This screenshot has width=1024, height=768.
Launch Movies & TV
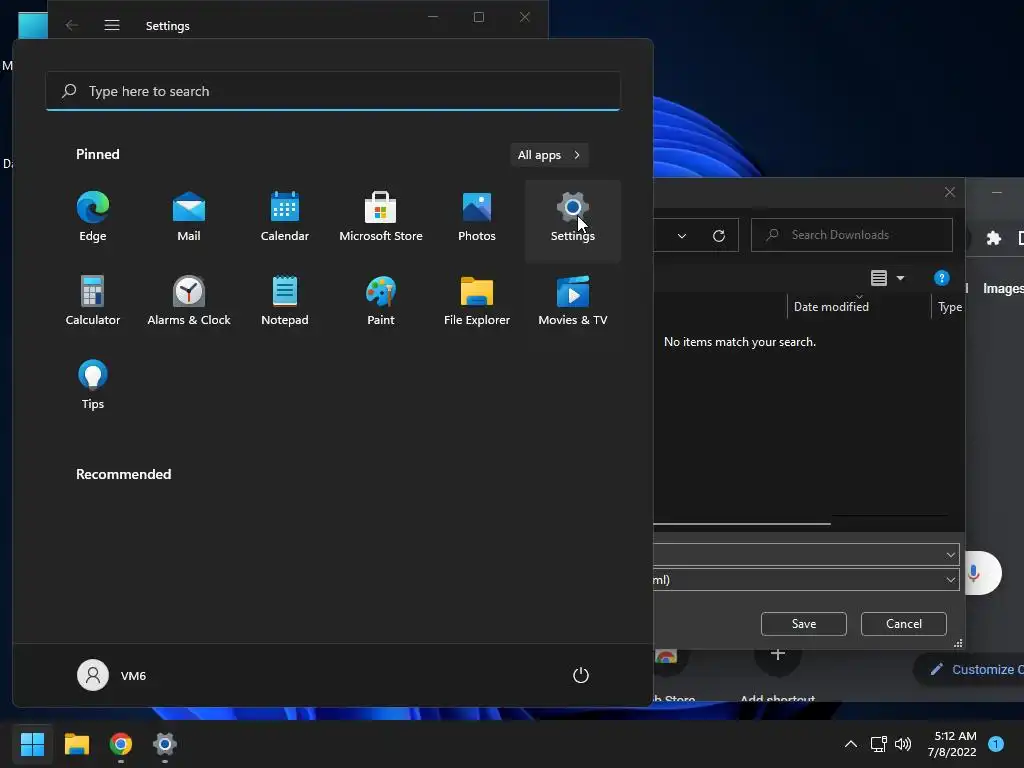(x=573, y=301)
